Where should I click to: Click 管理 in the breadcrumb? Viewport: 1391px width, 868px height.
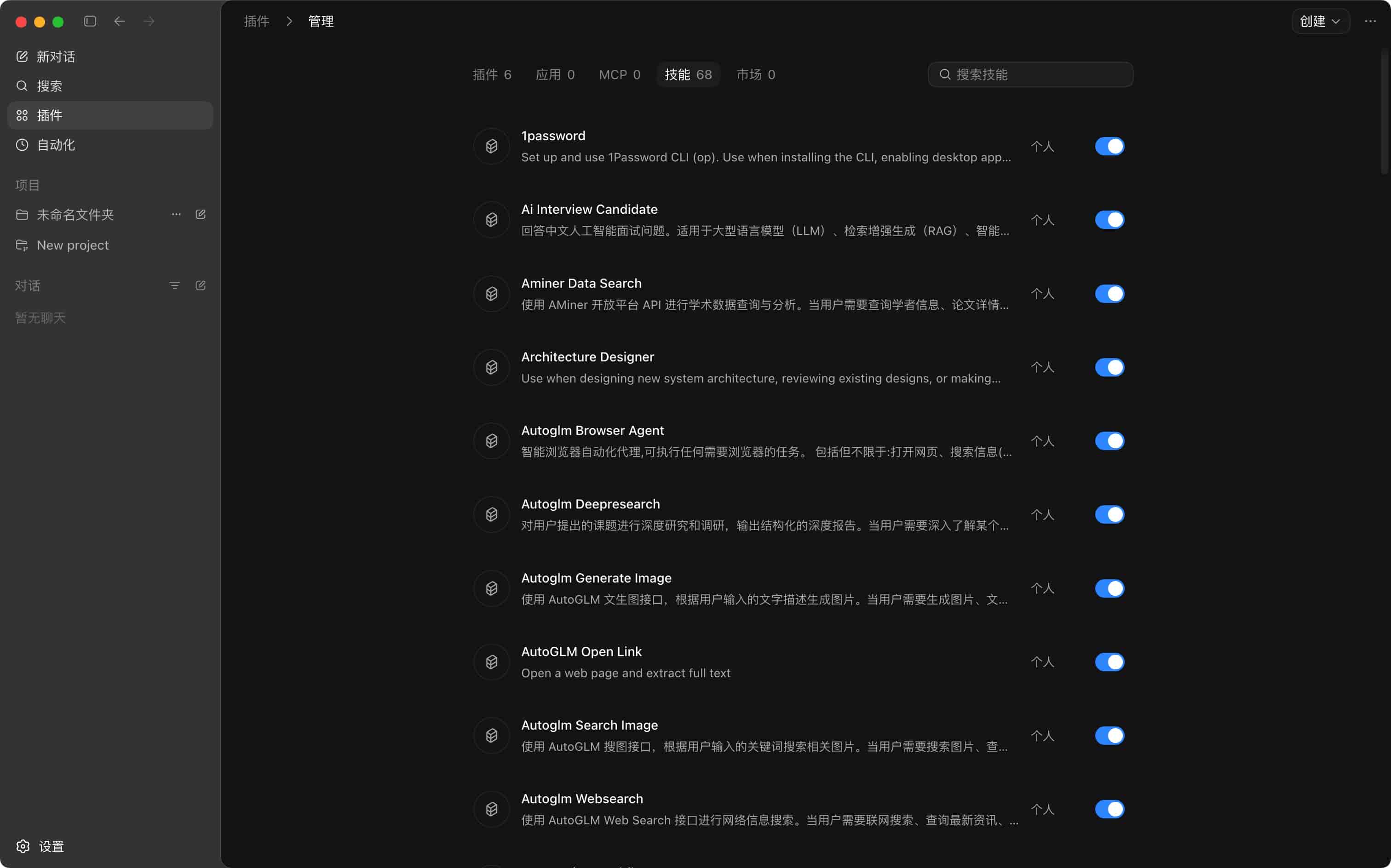(x=321, y=21)
